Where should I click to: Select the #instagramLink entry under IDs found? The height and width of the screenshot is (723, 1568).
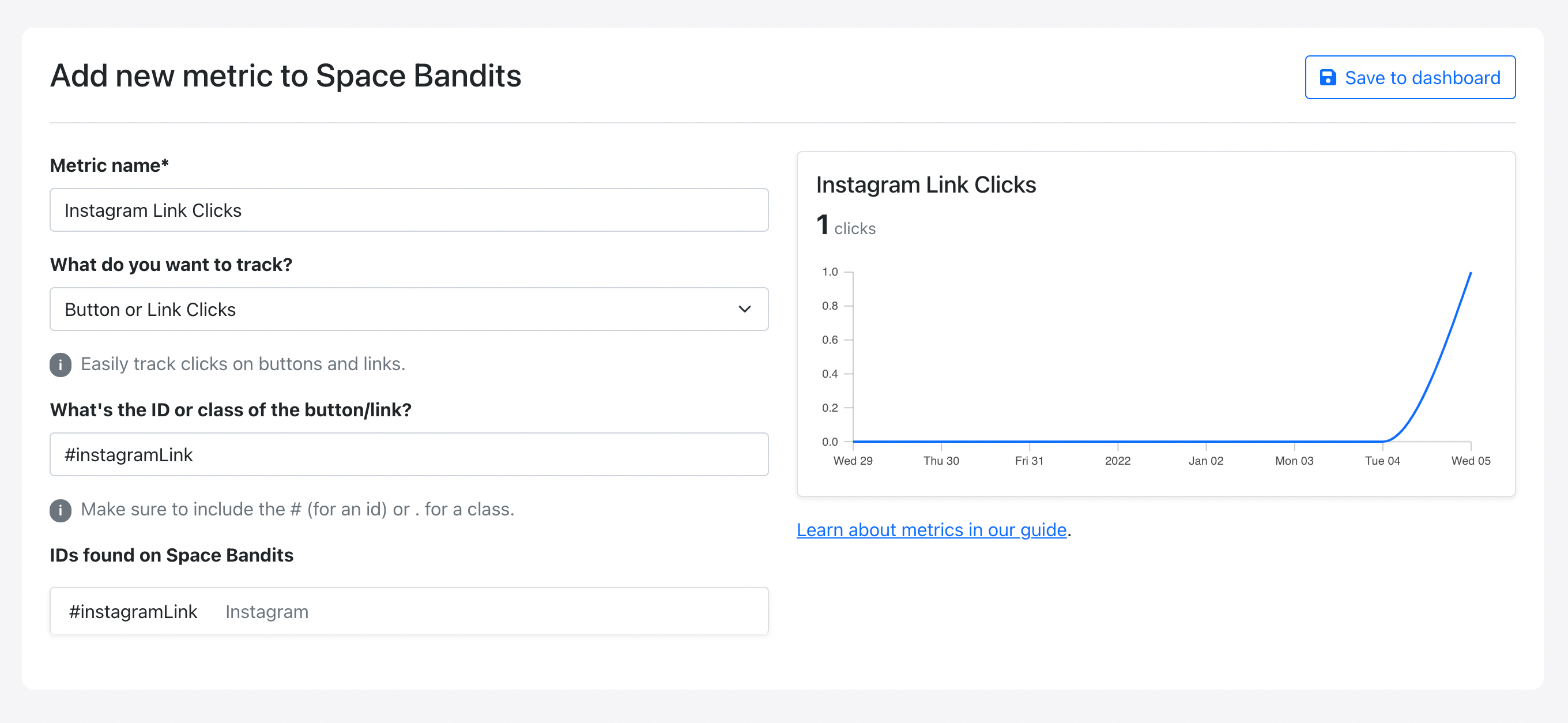pos(133,611)
